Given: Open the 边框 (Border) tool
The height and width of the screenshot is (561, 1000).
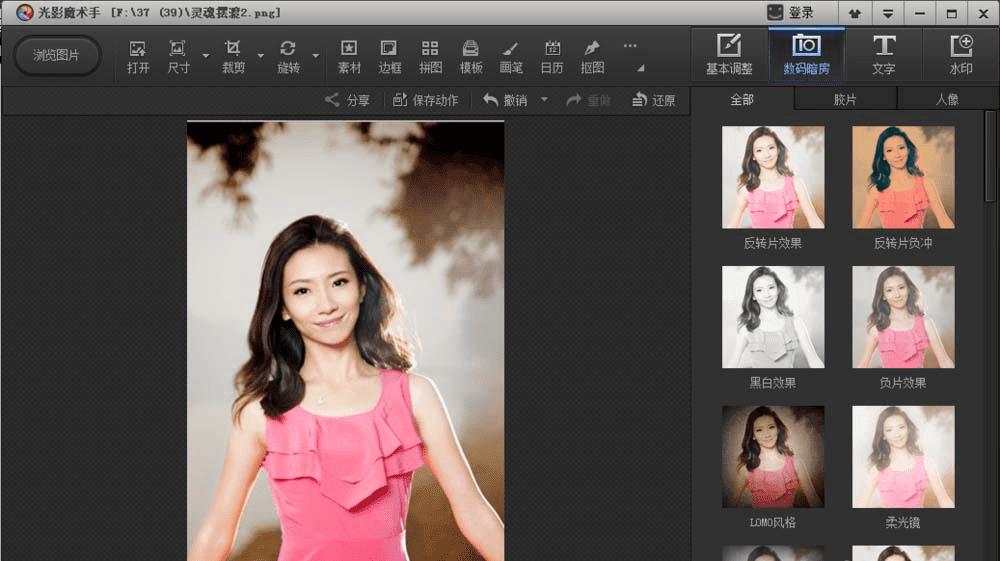Looking at the screenshot, I should (389, 56).
